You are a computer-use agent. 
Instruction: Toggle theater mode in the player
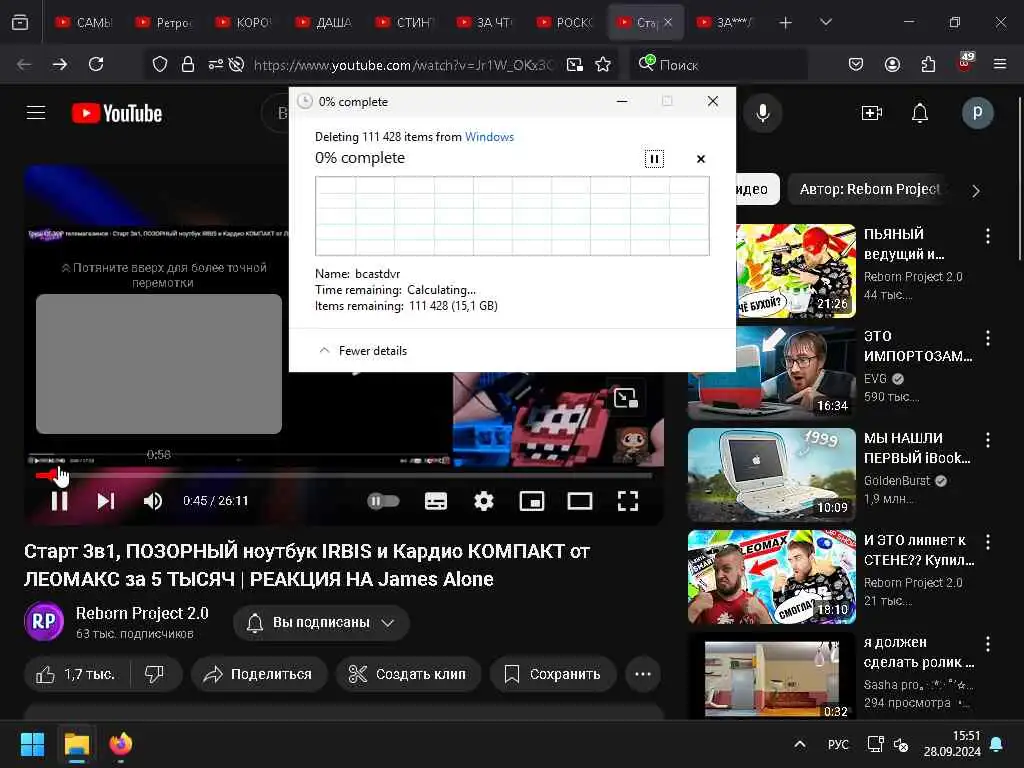(x=580, y=501)
